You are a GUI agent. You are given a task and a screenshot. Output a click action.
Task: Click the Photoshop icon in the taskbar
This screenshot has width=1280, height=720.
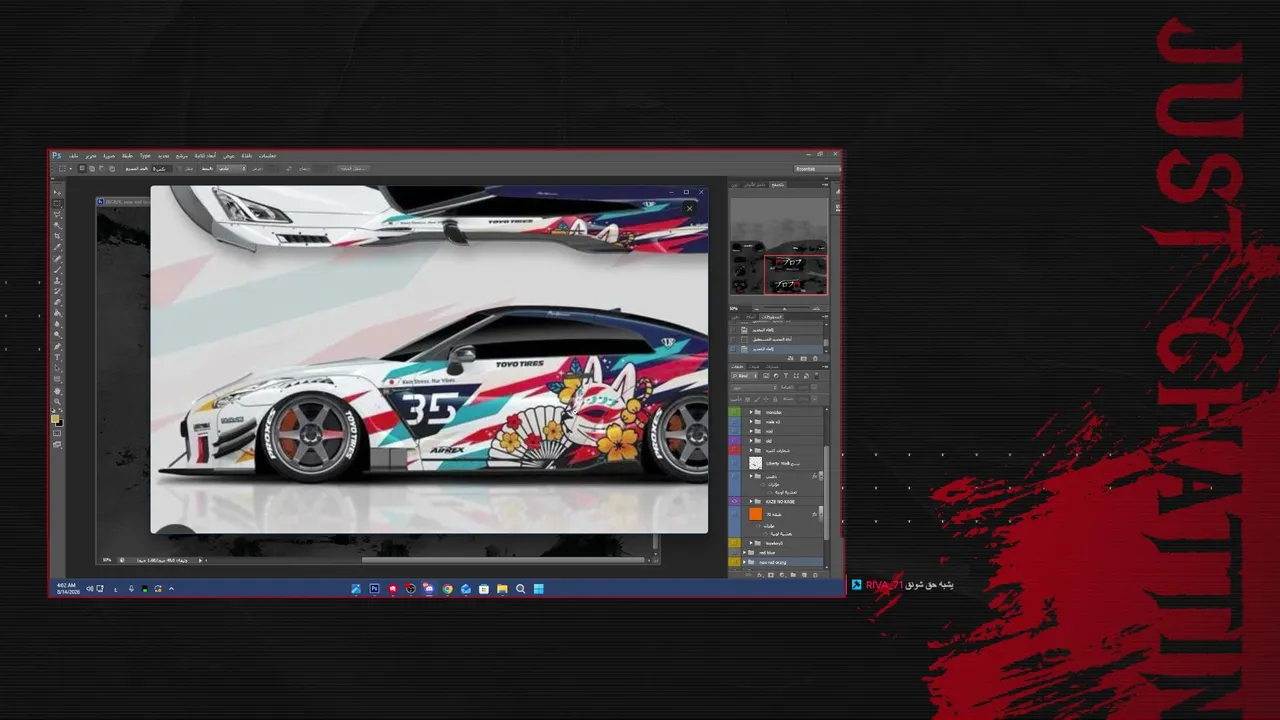point(375,589)
